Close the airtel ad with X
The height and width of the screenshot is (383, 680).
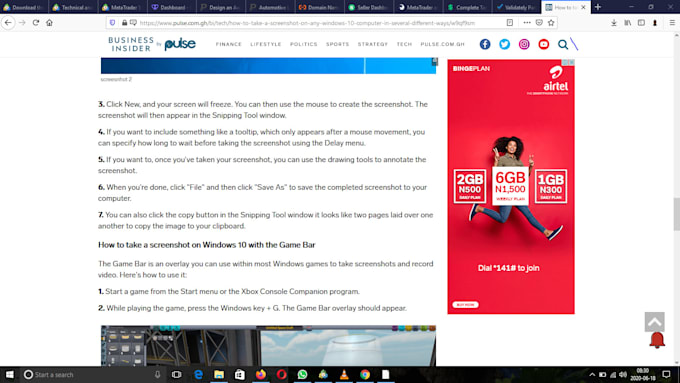(x=572, y=62)
